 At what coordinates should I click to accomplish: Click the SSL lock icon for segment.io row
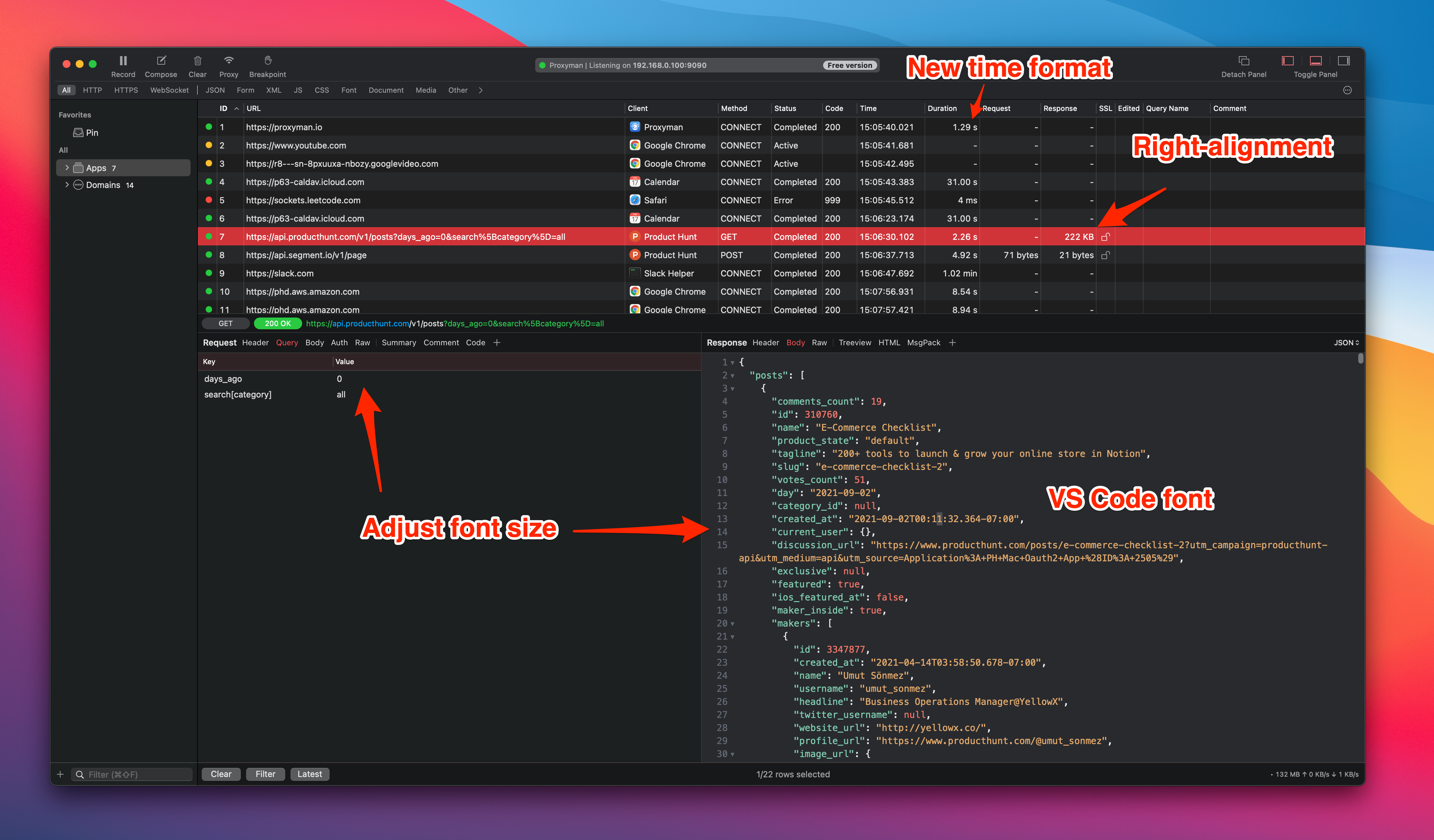[x=1105, y=255]
